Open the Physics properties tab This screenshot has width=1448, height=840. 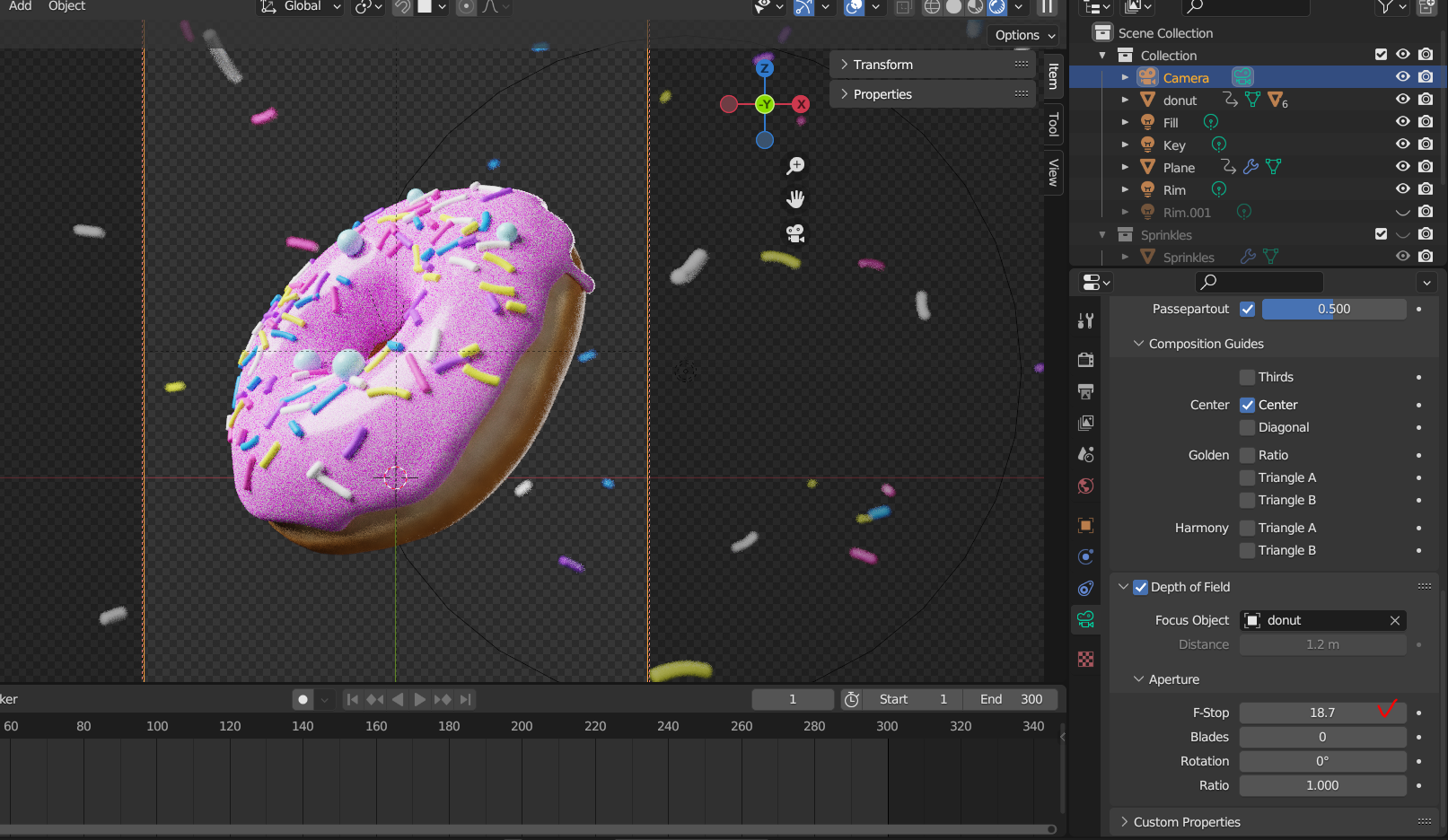pos(1086,557)
